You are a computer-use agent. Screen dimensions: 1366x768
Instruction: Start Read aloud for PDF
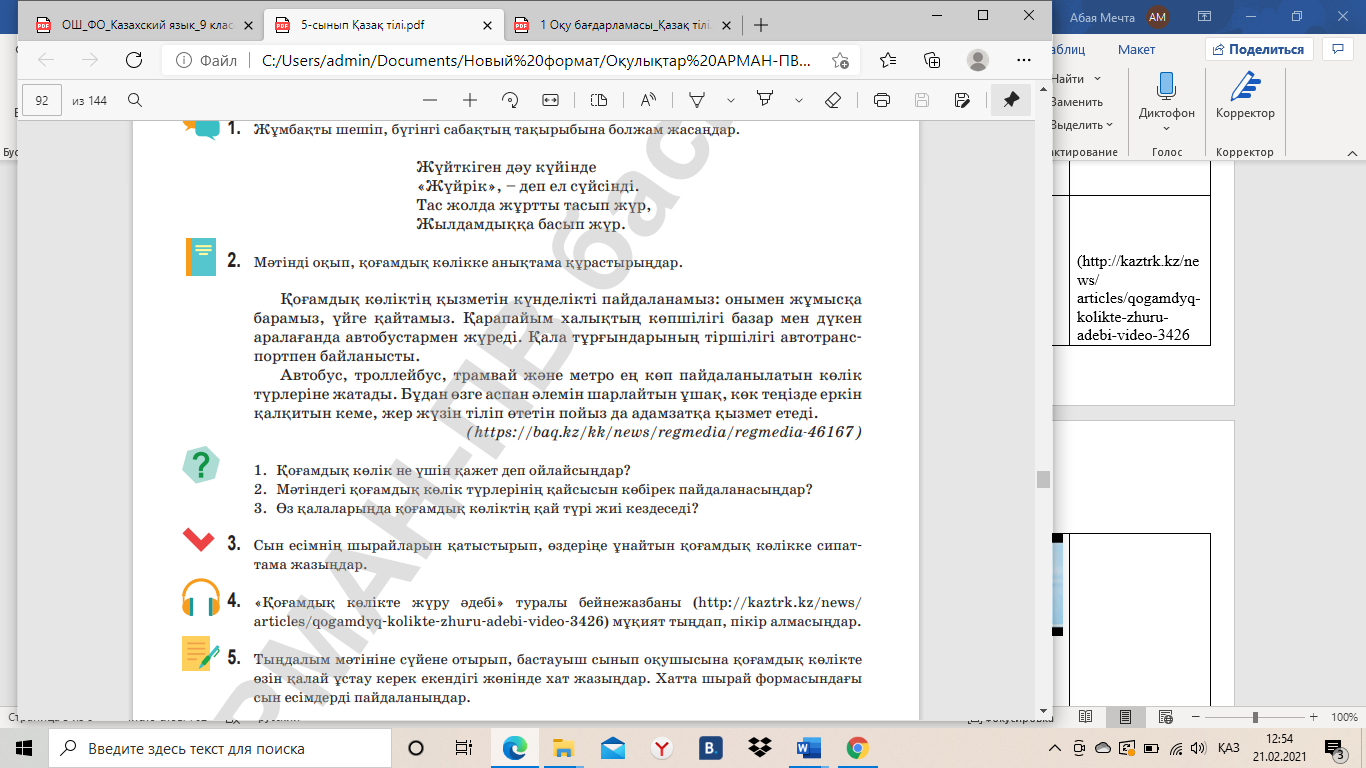(x=648, y=100)
